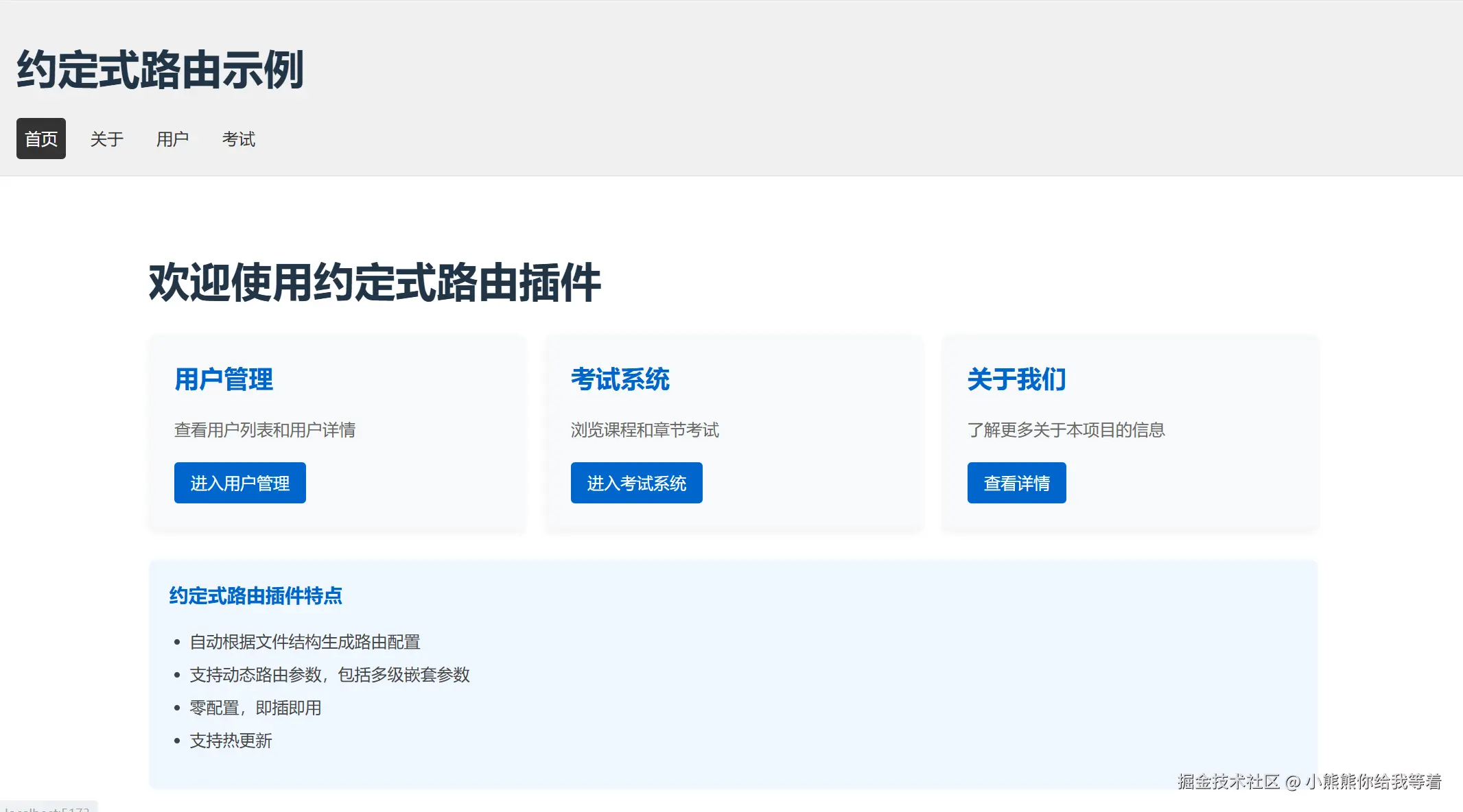This screenshot has width=1463, height=812.
Task: Click the 查看详情 button
Action: [1016, 482]
